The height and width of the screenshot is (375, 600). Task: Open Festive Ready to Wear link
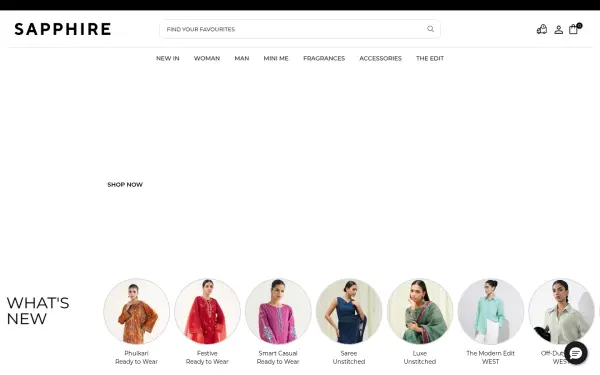click(207, 357)
